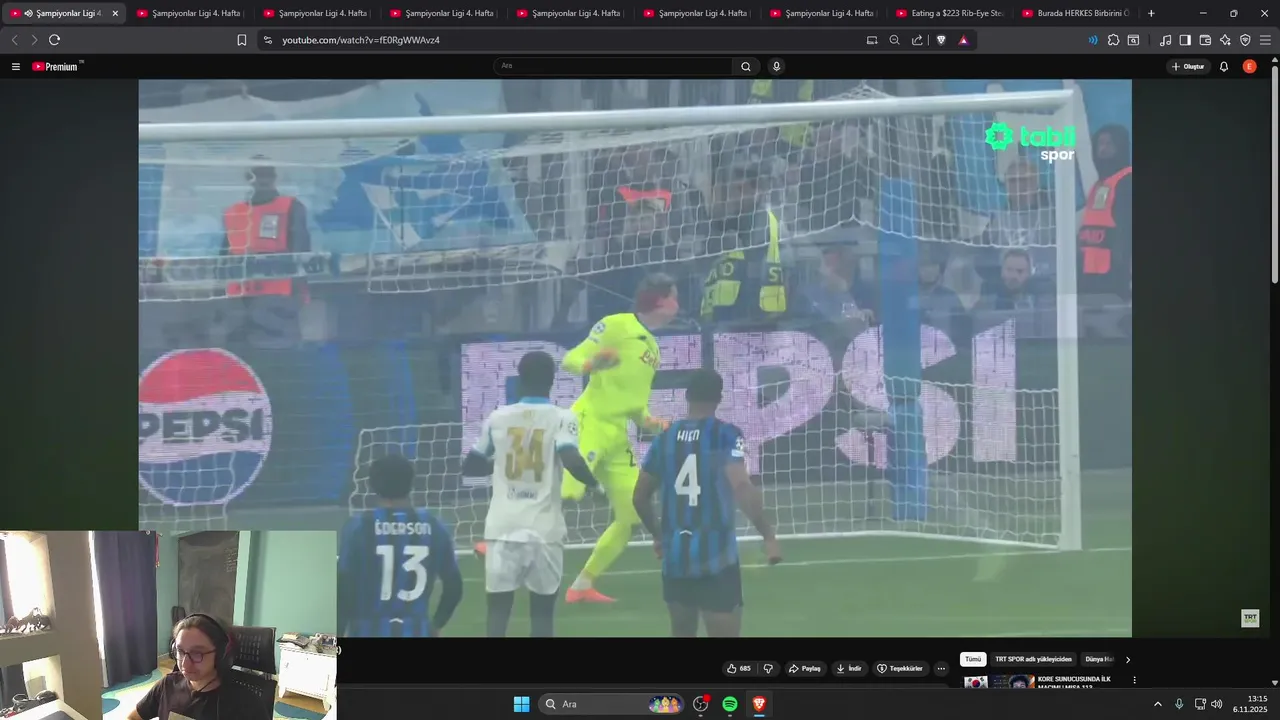Image resolution: width=1280 pixels, height=720 pixels.
Task: Click the cast/install screen icon in address bar
Action: pos(872,40)
